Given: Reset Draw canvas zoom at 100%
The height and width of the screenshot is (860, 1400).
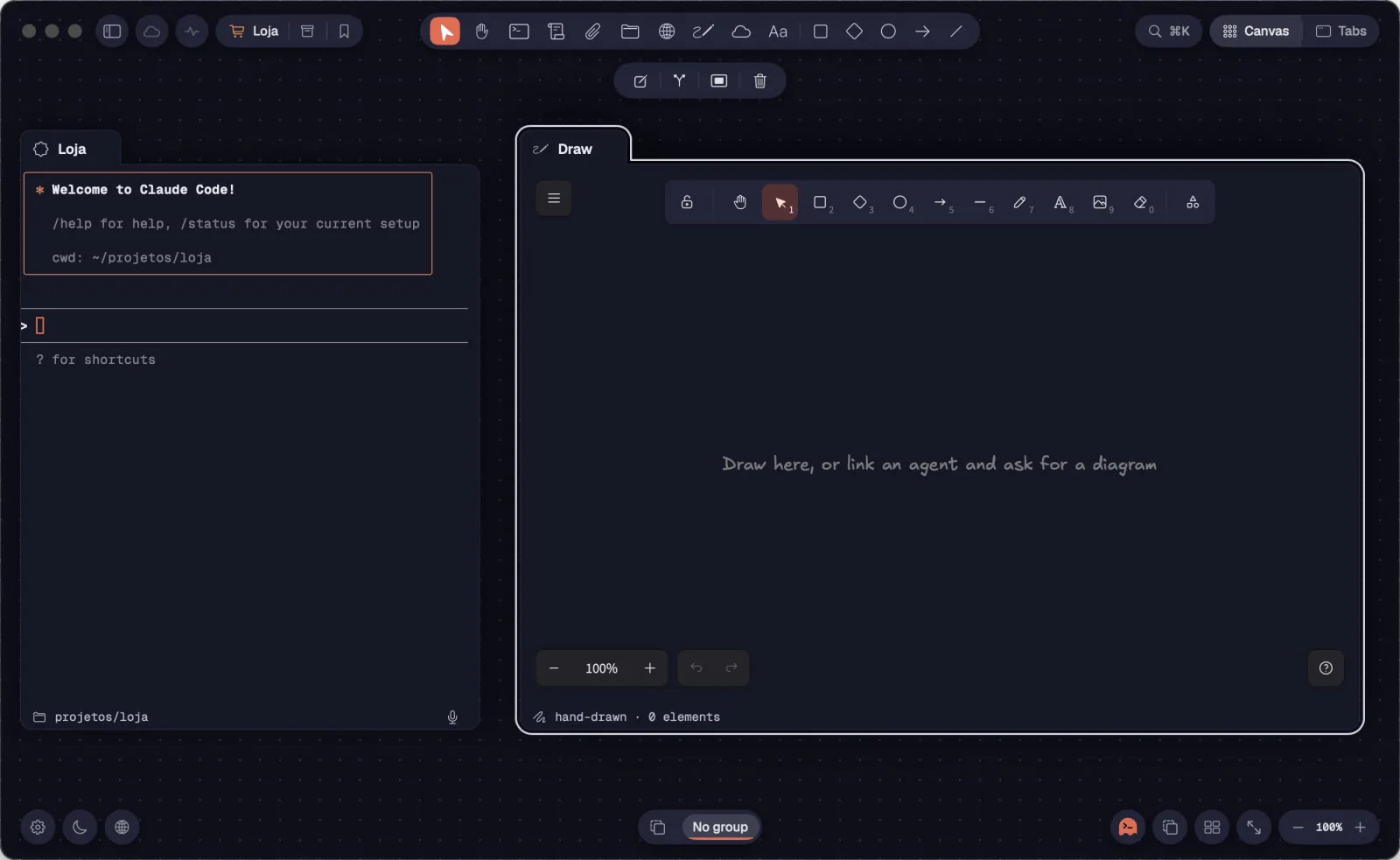Looking at the screenshot, I should [x=601, y=668].
